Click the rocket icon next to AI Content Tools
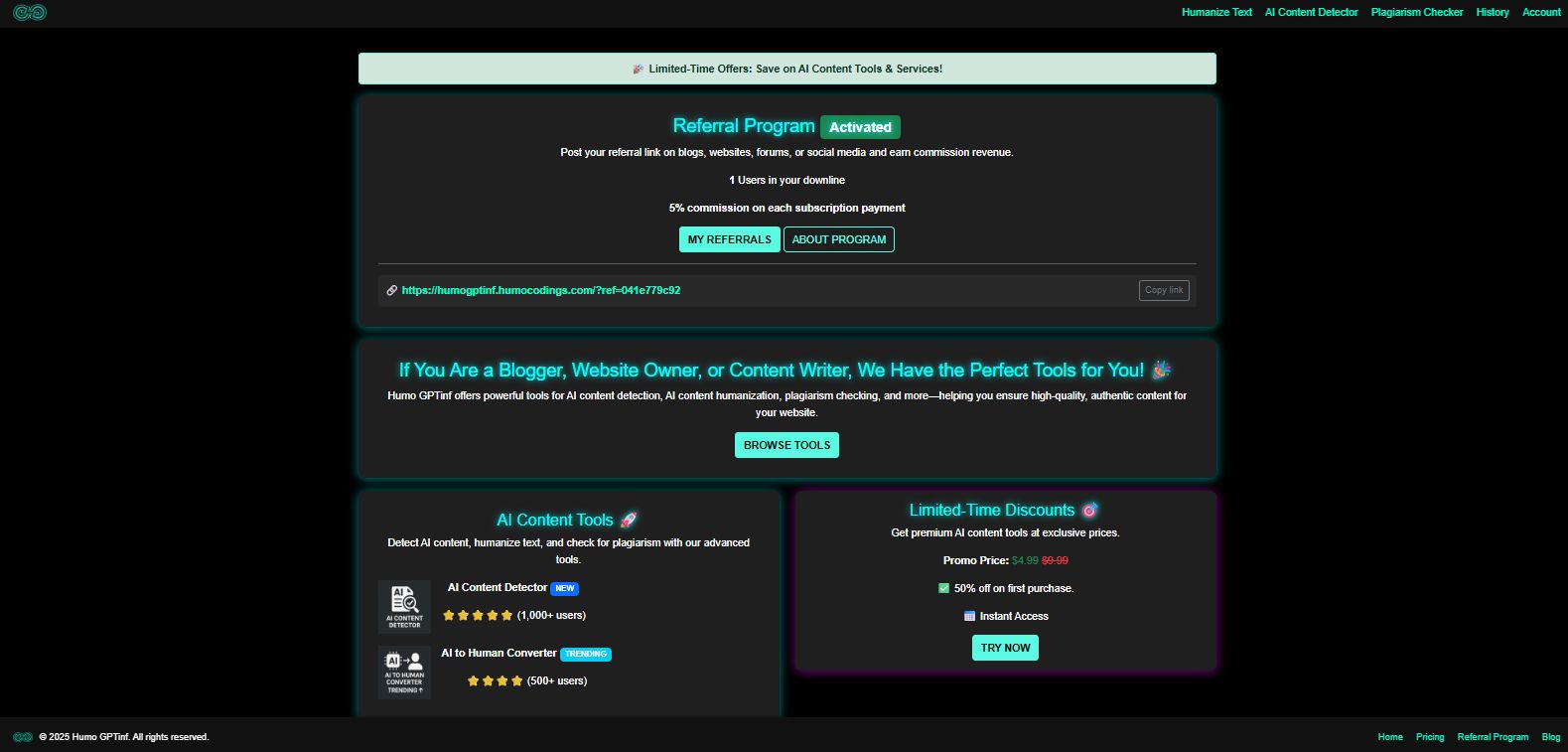Image resolution: width=1568 pixels, height=752 pixels. pyautogui.click(x=629, y=520)
